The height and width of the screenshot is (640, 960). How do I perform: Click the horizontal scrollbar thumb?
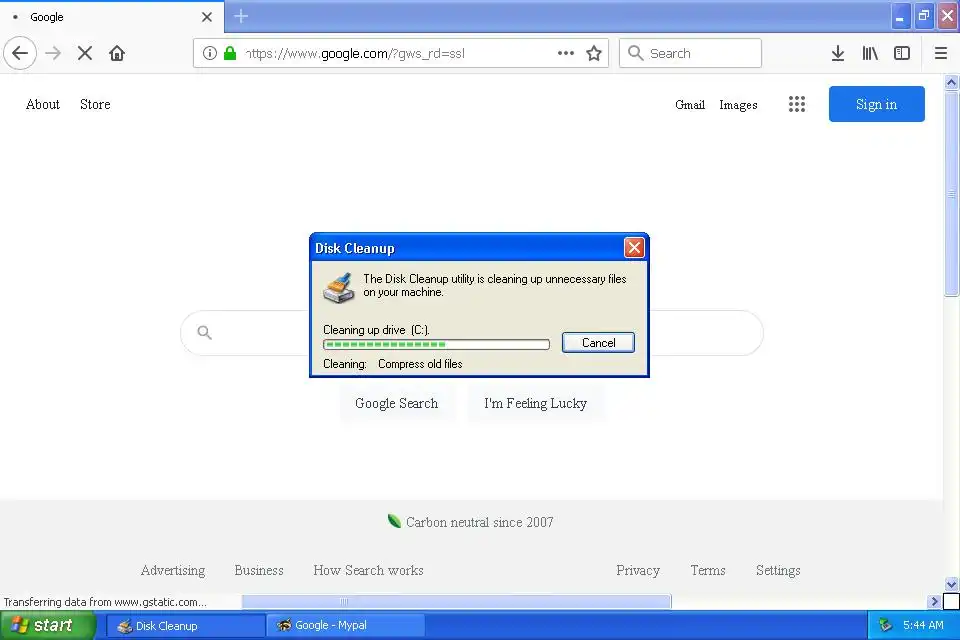[457, 601]
